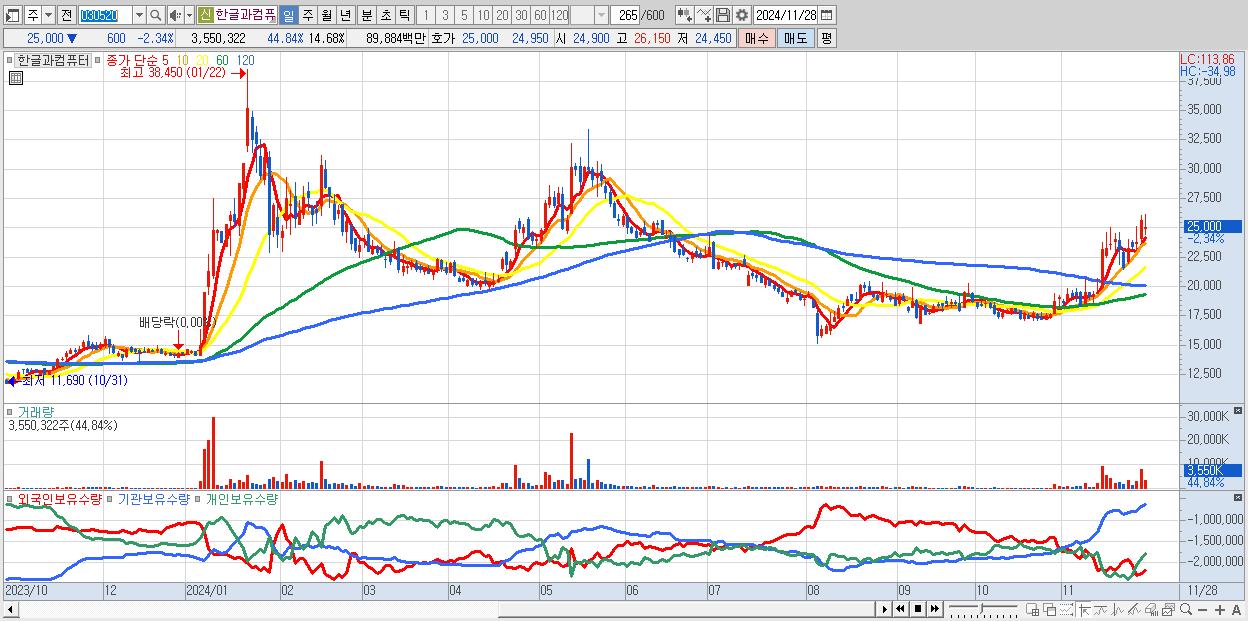Select the 월 monthly period toggle

point(326,15)
